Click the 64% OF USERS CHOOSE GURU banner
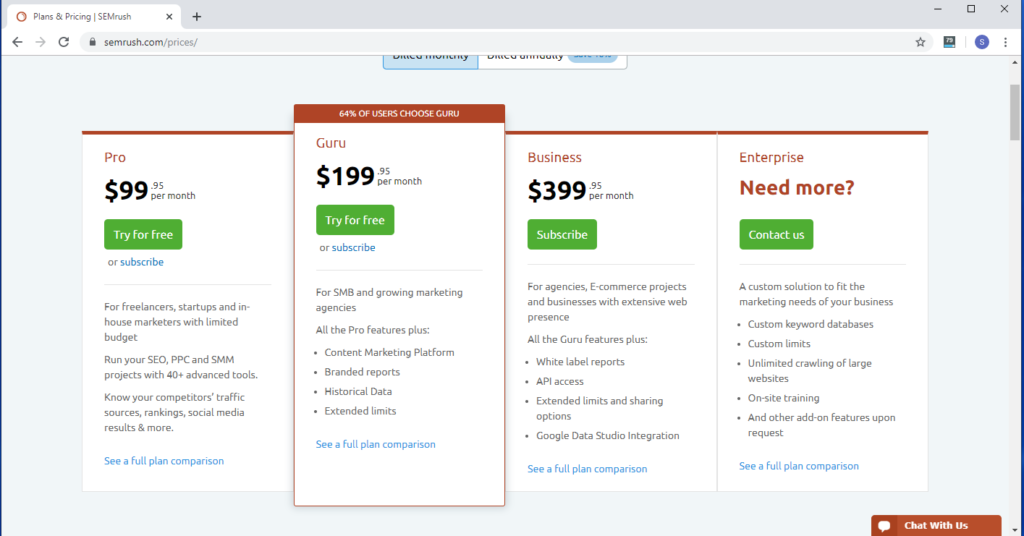 (399, 114)
